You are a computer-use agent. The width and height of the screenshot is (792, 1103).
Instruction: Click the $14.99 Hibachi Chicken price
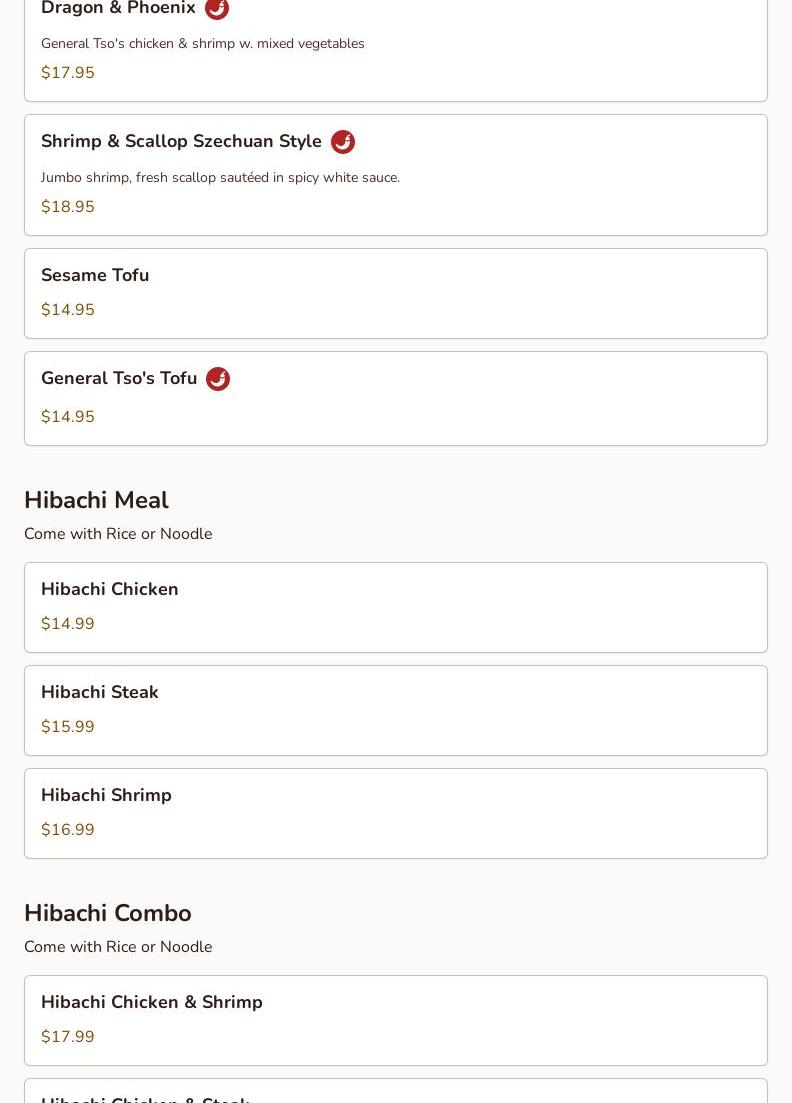coord(68,624)
